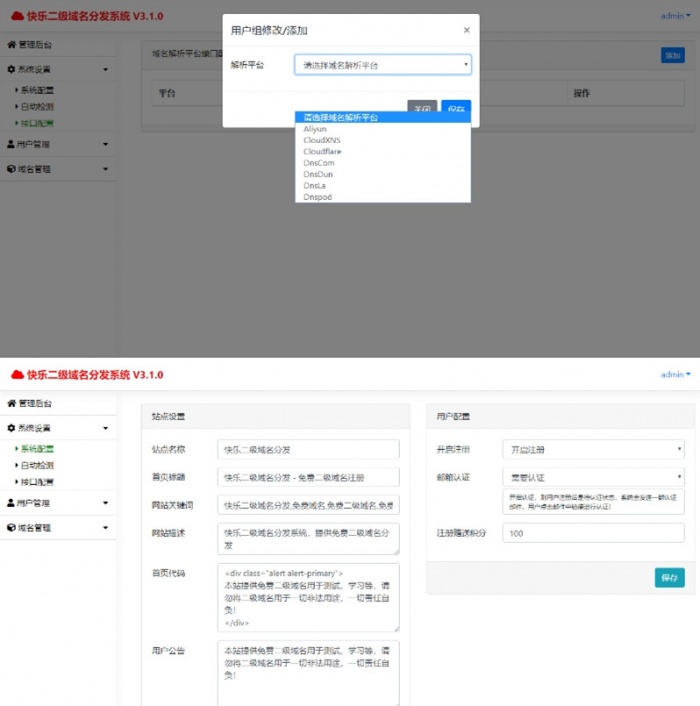Click the 解析平台 label in dialog
Image resolution: width=700 pixels, height=706 pixels.
pyautogui.click(x=247, y=65)
